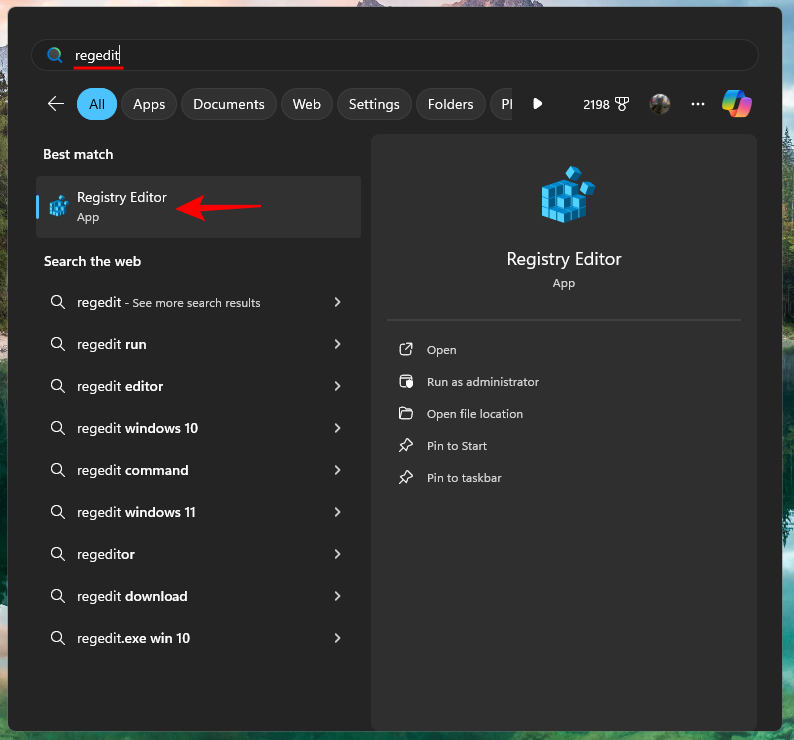Click the search icon next to 'regedit command'
The image size is (794, 740).
pyautogui.click(x=58, y=471)
